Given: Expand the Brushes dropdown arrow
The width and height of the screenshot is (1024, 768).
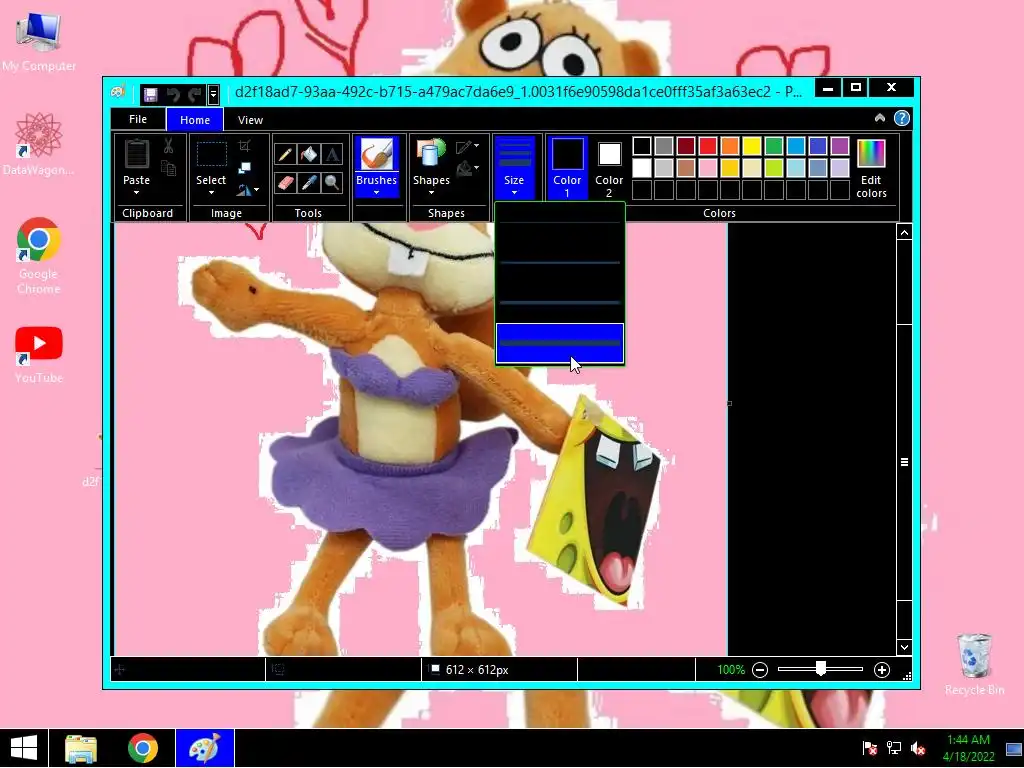Looking at the screenshot, I should (376, 193).
